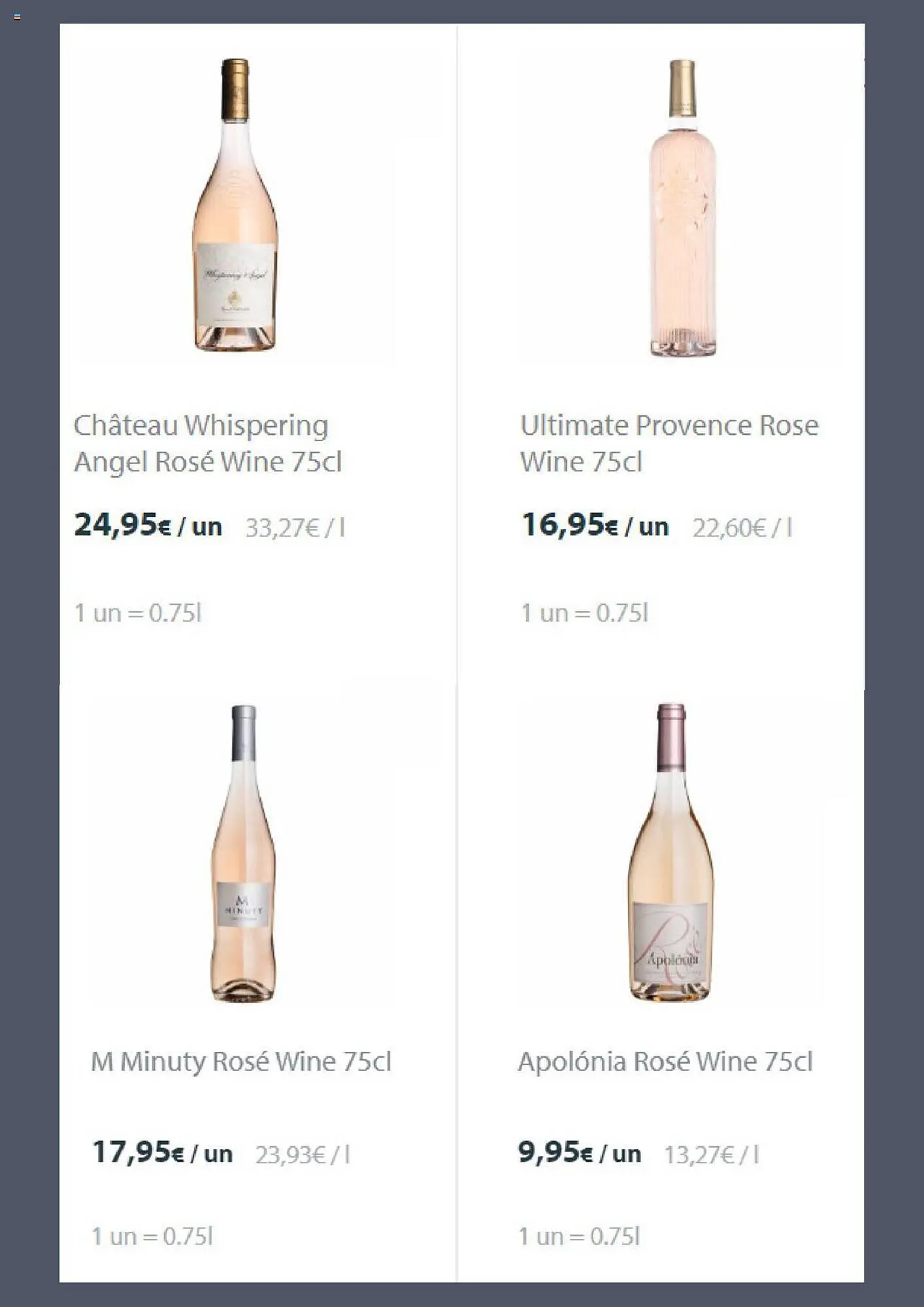This screenshot has height=1307, width=924.
Task: Click the 16,95€ / un price
Action: (595, 525)
